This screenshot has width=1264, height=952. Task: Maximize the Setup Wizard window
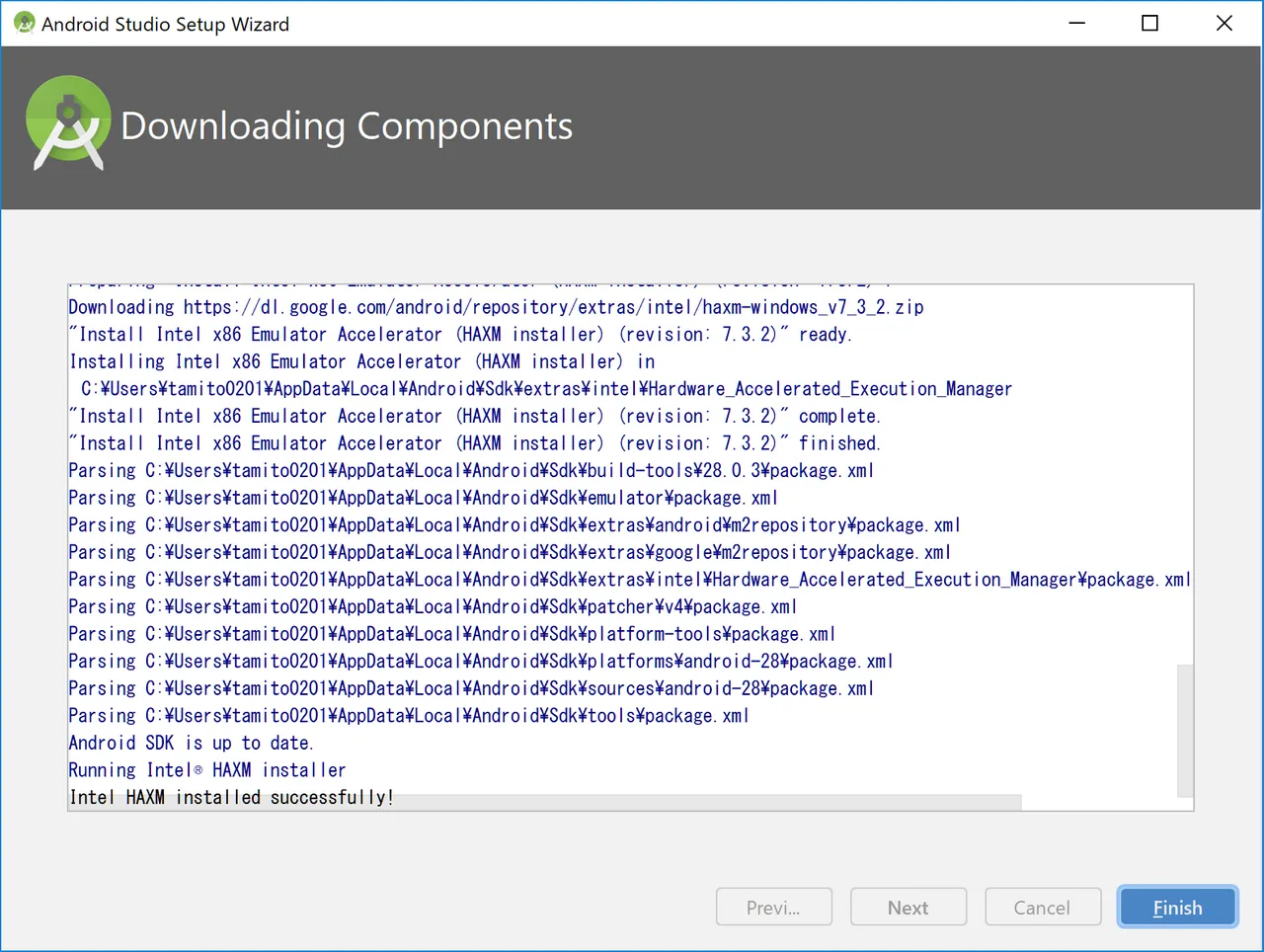[1150, 23]
